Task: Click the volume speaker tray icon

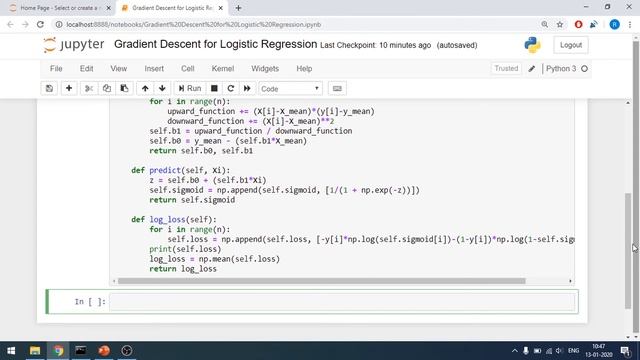Action: tap(559, 351)
